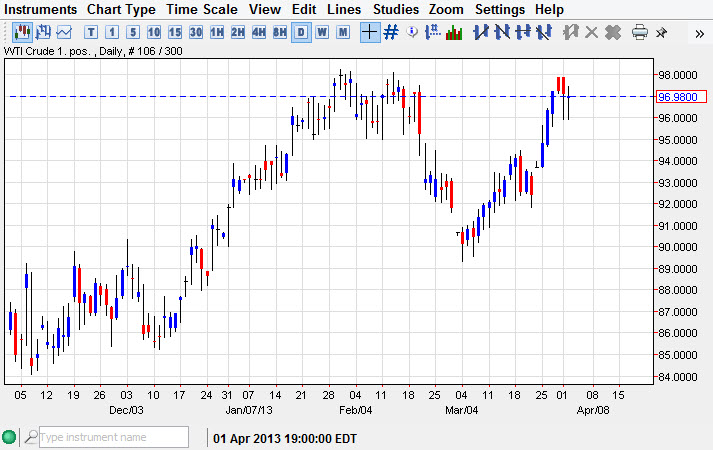This screenshot has width=713, height=450.
Task: Click the pin icon in toolbar
Action: (661, 32)
